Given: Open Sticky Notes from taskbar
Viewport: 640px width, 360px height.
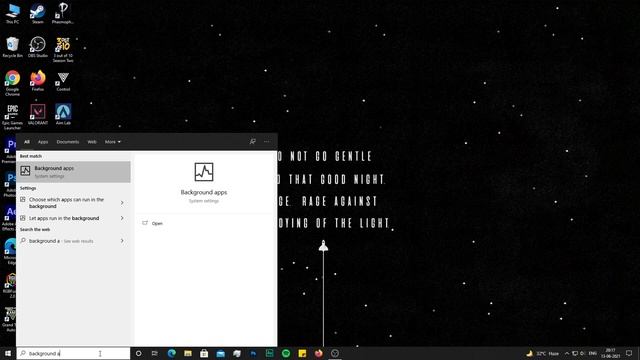Looking at the screenshot, I should pos(302,353).
